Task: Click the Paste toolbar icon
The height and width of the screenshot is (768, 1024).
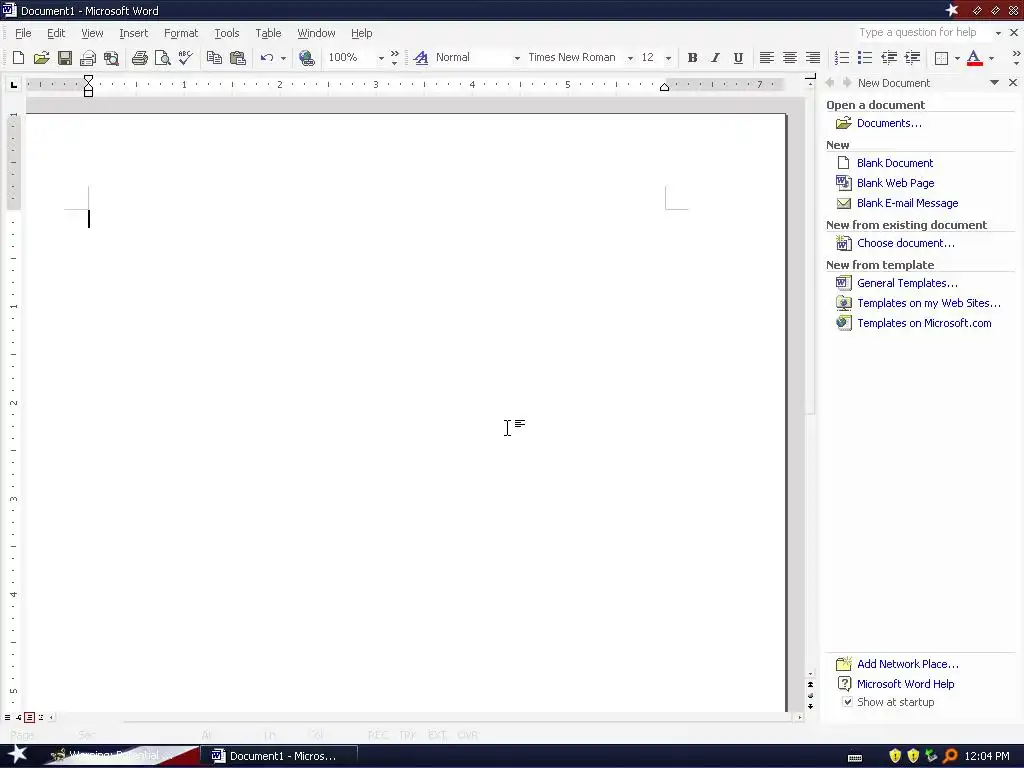Action: pyautogui.click(x=238, y=57)
